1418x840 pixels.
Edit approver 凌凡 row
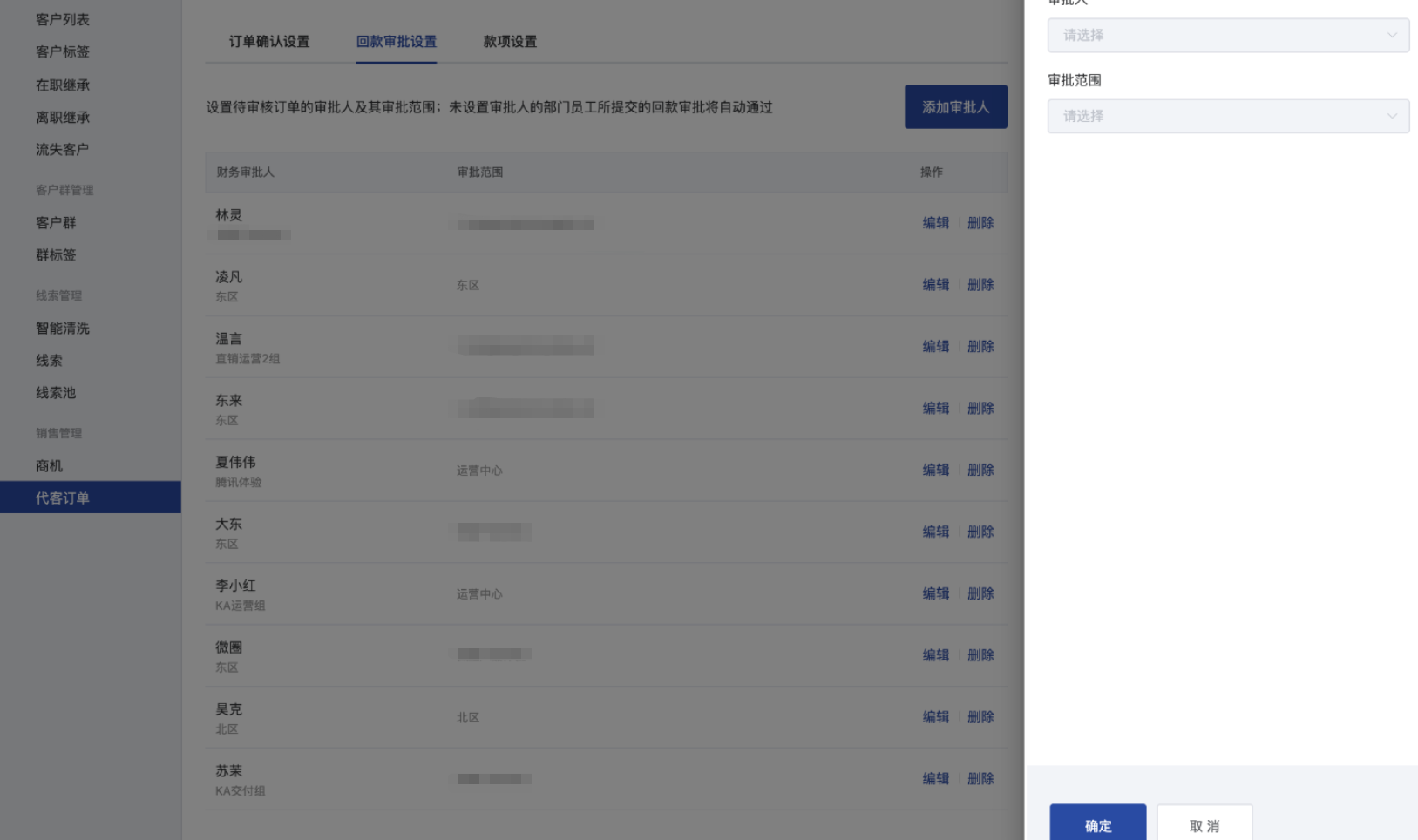936,285
